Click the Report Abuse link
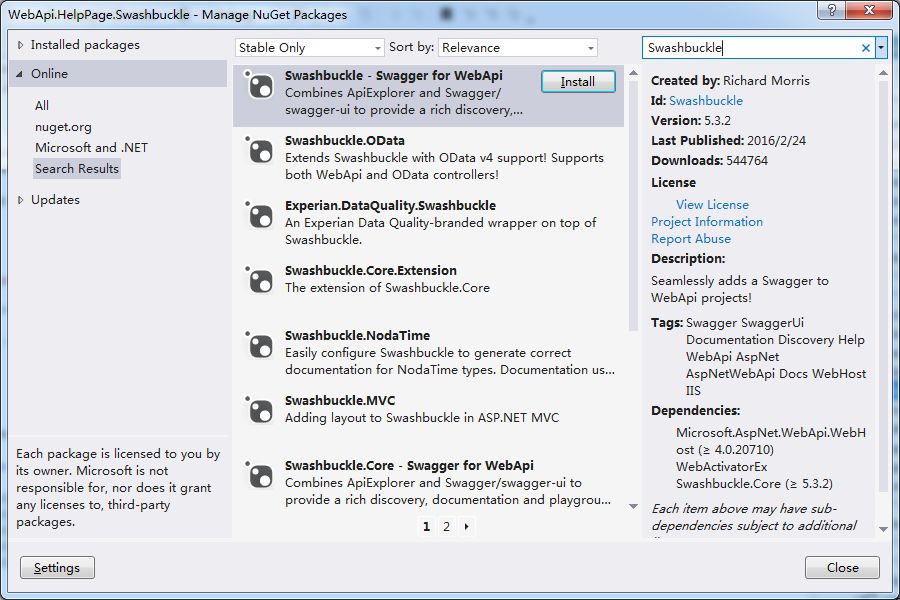The image size is (900, 600). (x=690, y=239)
